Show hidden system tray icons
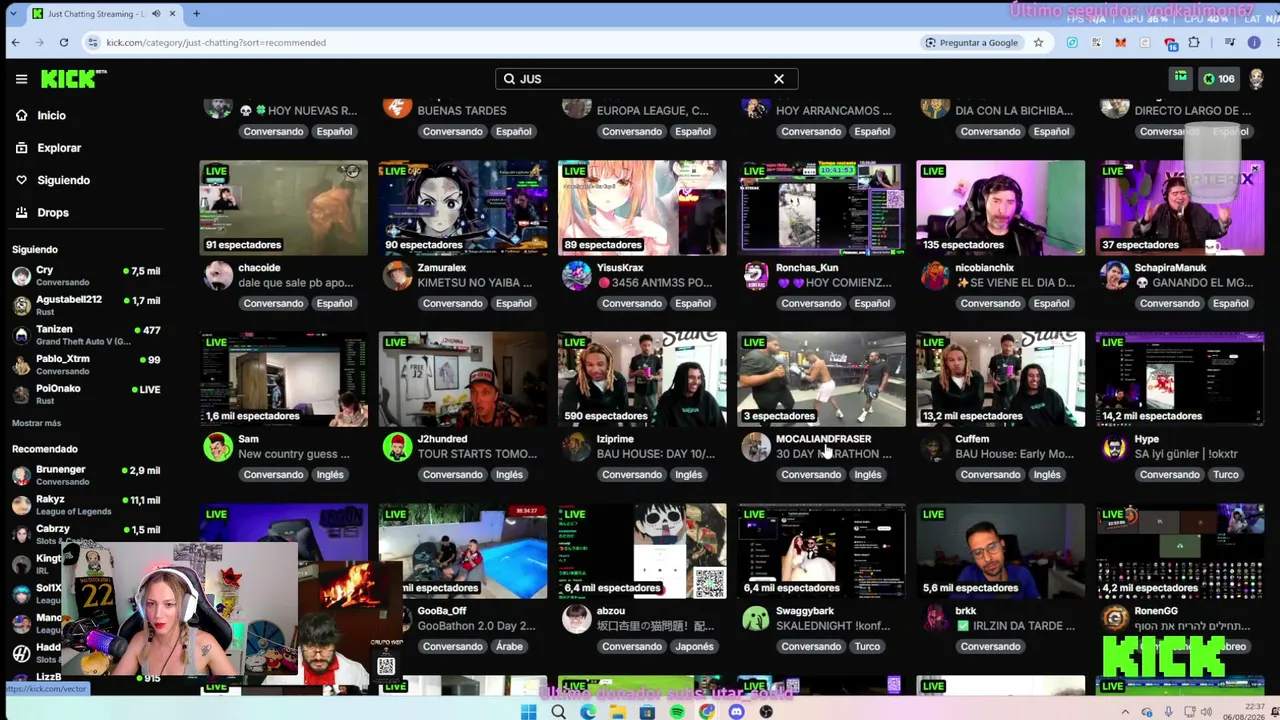The height and width of the screenshot is (720, 1280). pos(1125,712)
